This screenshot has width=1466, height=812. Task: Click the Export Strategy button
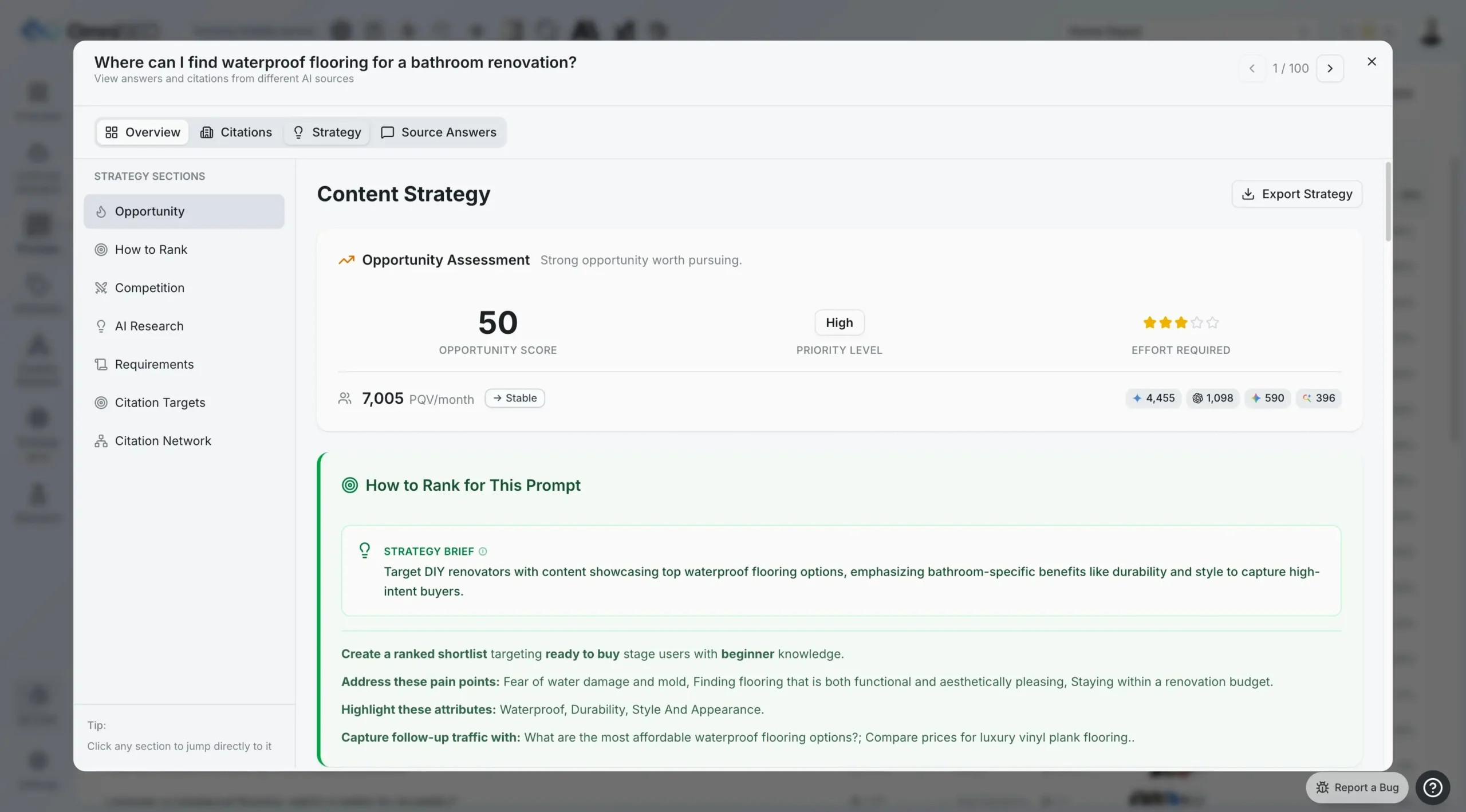[1296, 194]
